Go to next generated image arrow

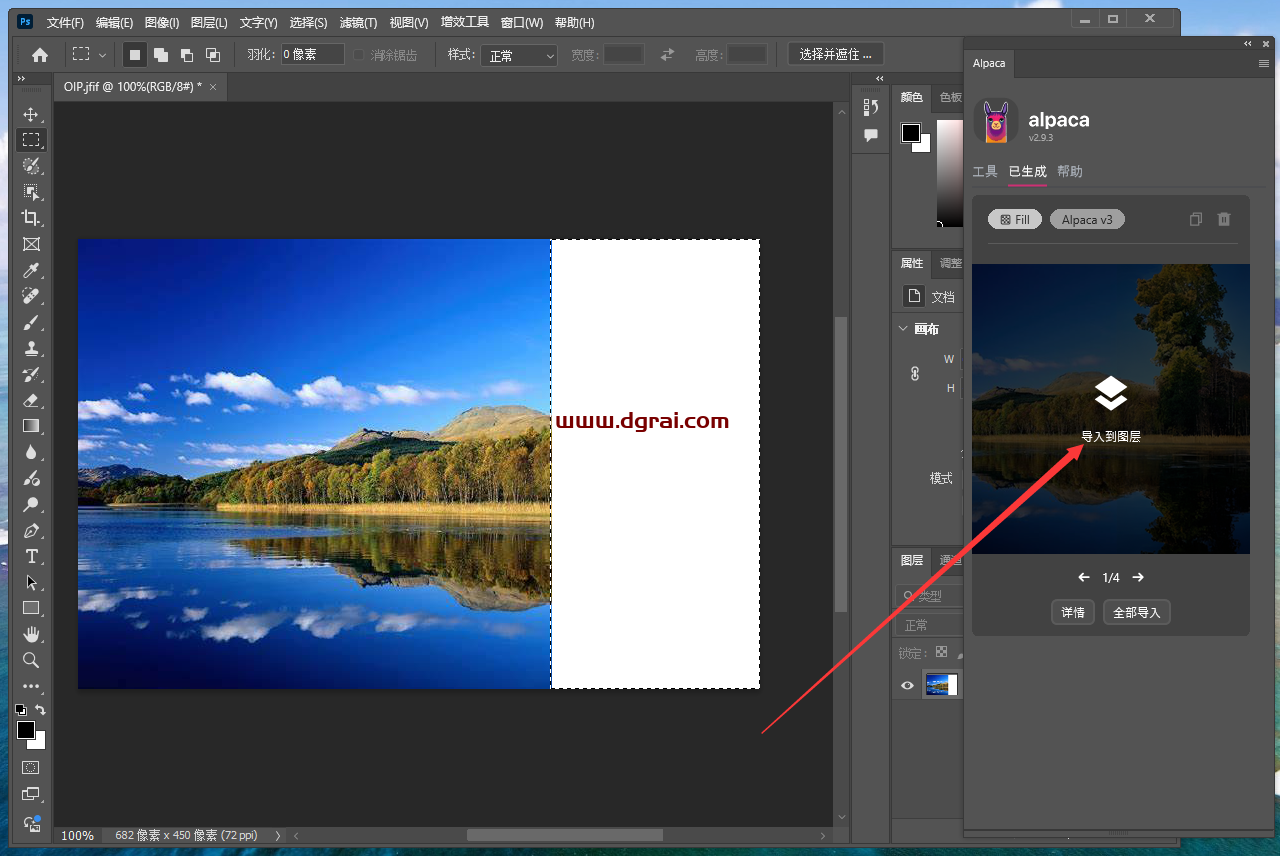coord(1138,577)
